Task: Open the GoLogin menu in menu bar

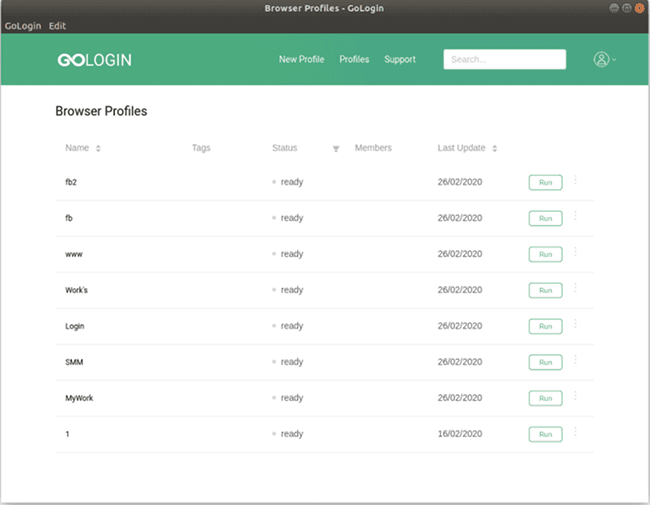Action: pyautogui.click(x=23, y=26)
